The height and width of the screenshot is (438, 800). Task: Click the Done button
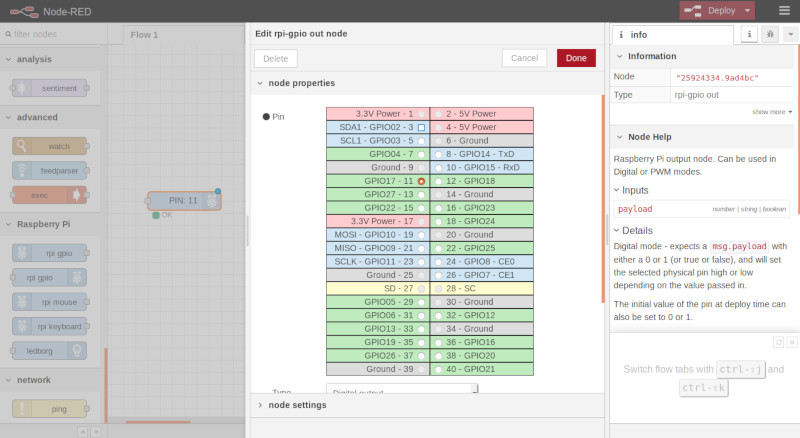click(x=576, y=58)
